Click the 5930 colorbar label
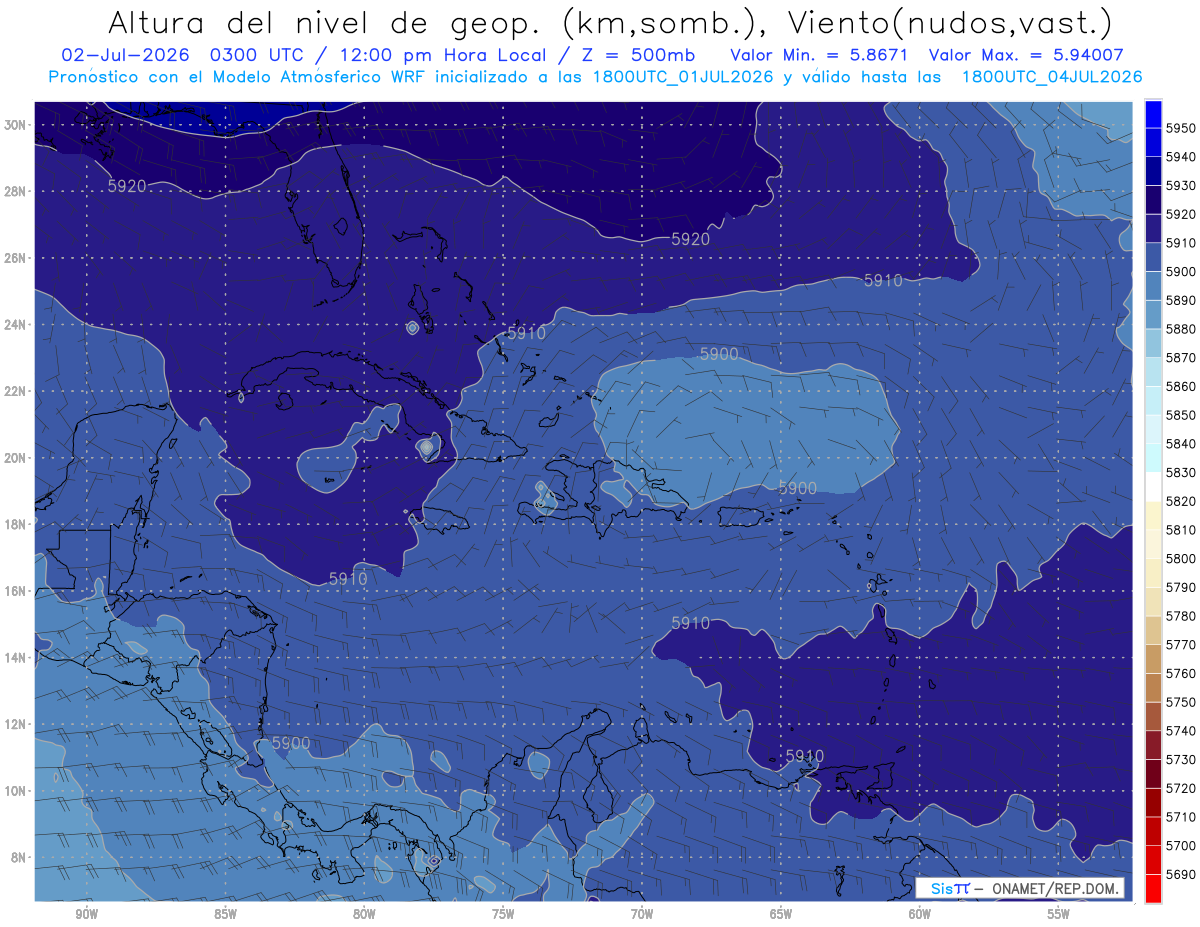Screen dimensions: 1200x927 pos(1181,186)
